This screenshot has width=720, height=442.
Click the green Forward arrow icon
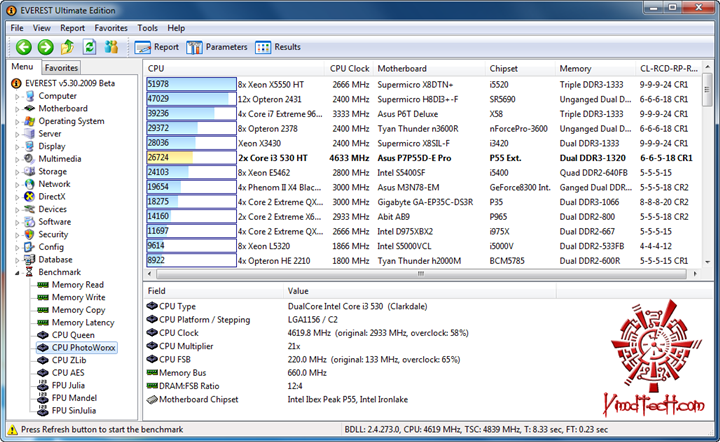[45, 47]
